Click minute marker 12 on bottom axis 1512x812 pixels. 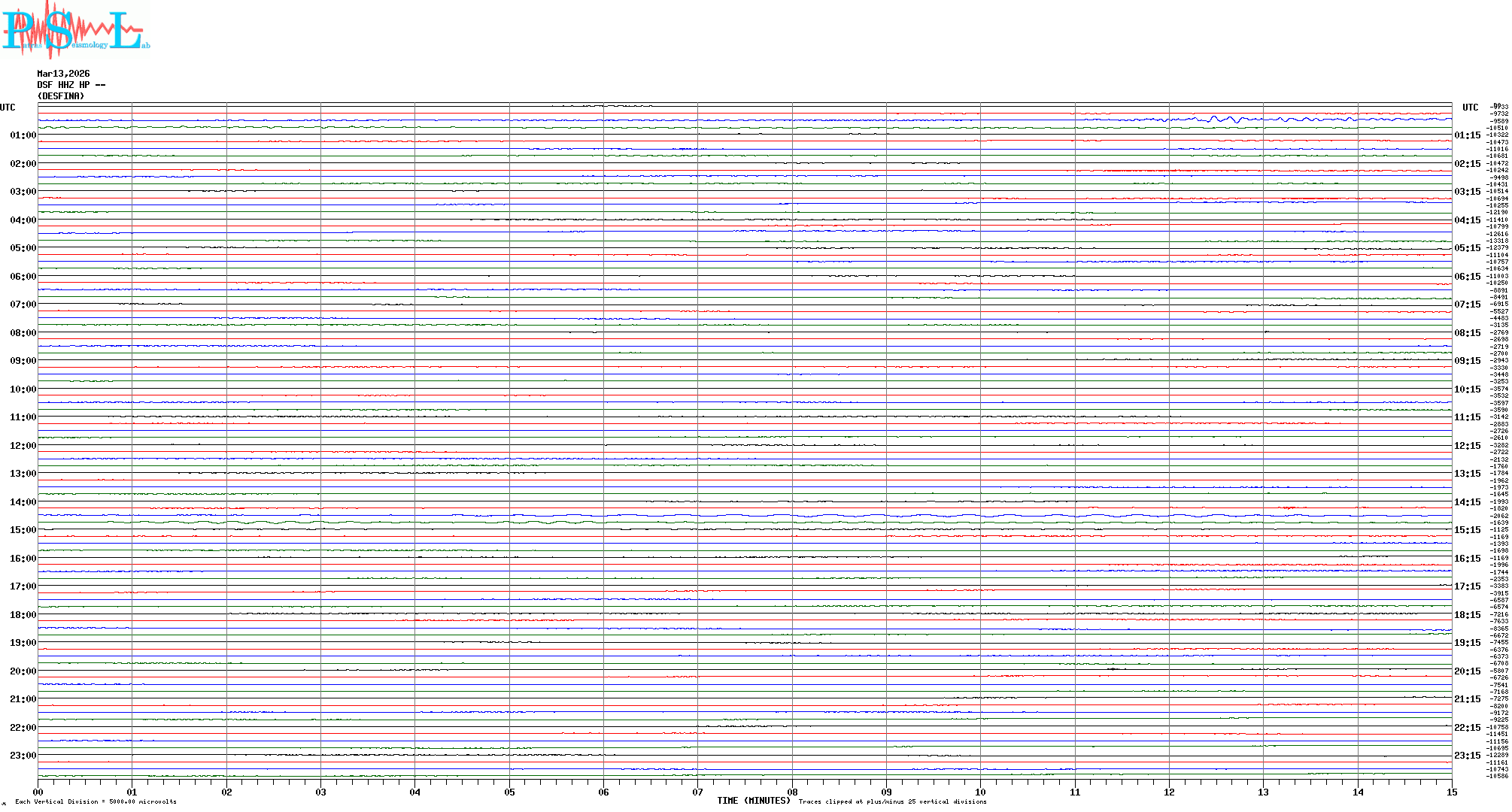tap(1169, 792)
